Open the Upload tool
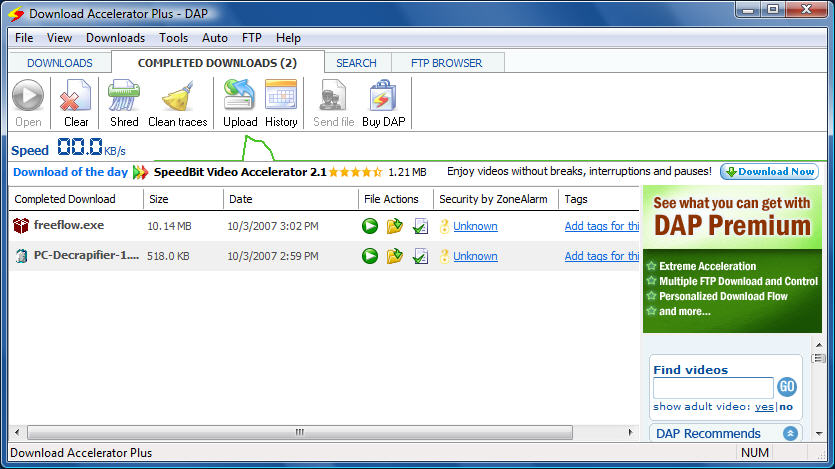Image resolution: width=835 pixels, height=469 pixels. tap(240, 96)
